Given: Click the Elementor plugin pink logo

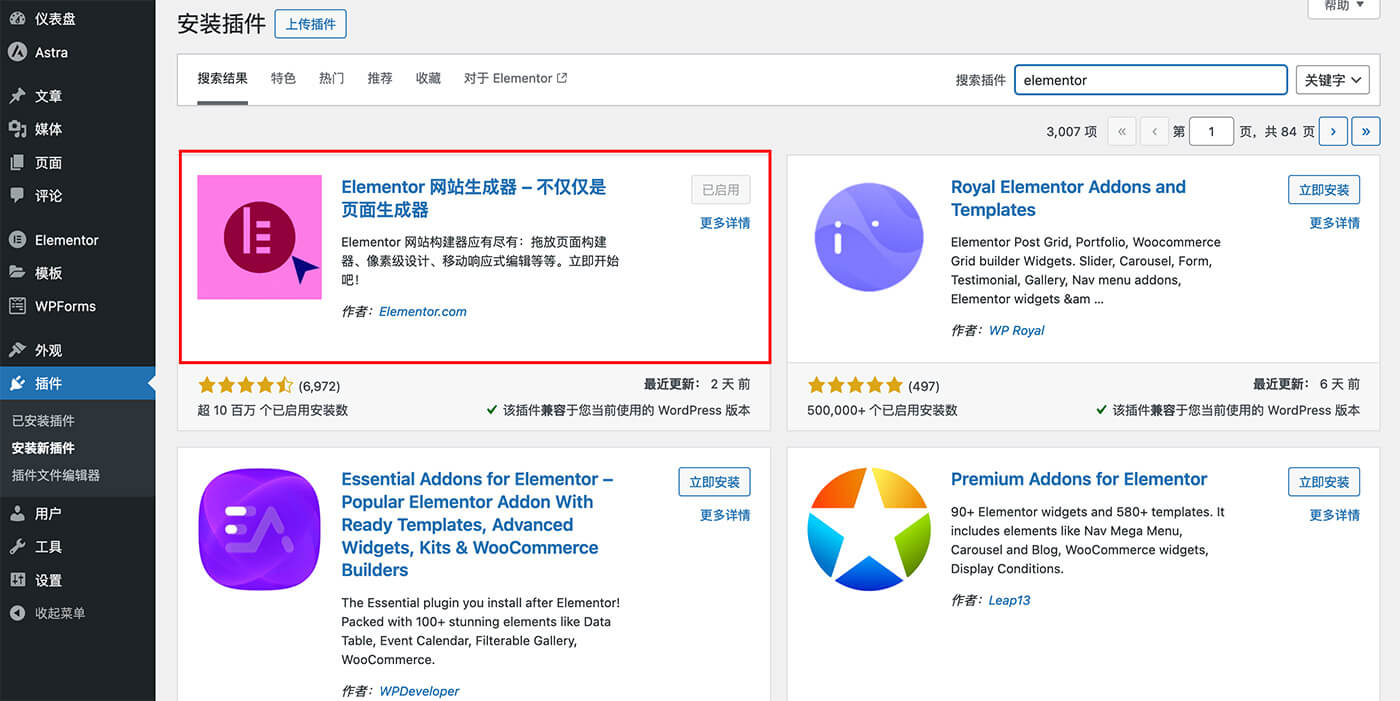Looking at the screenshot, I should 259,237.
